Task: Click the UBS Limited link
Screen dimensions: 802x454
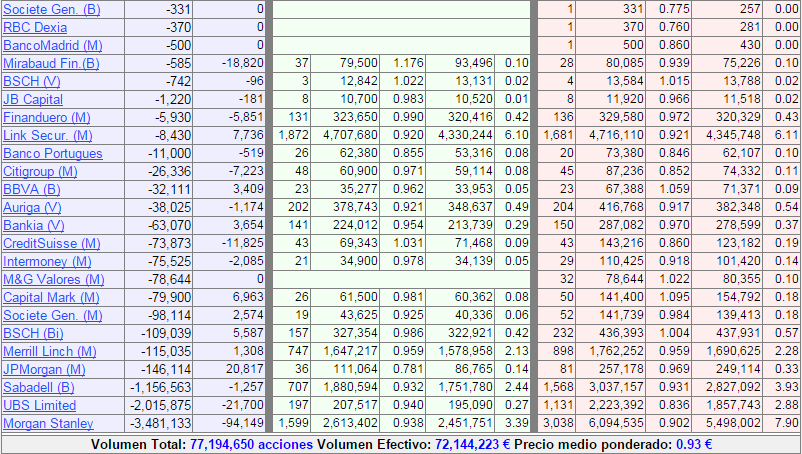Action: point(39,406)
